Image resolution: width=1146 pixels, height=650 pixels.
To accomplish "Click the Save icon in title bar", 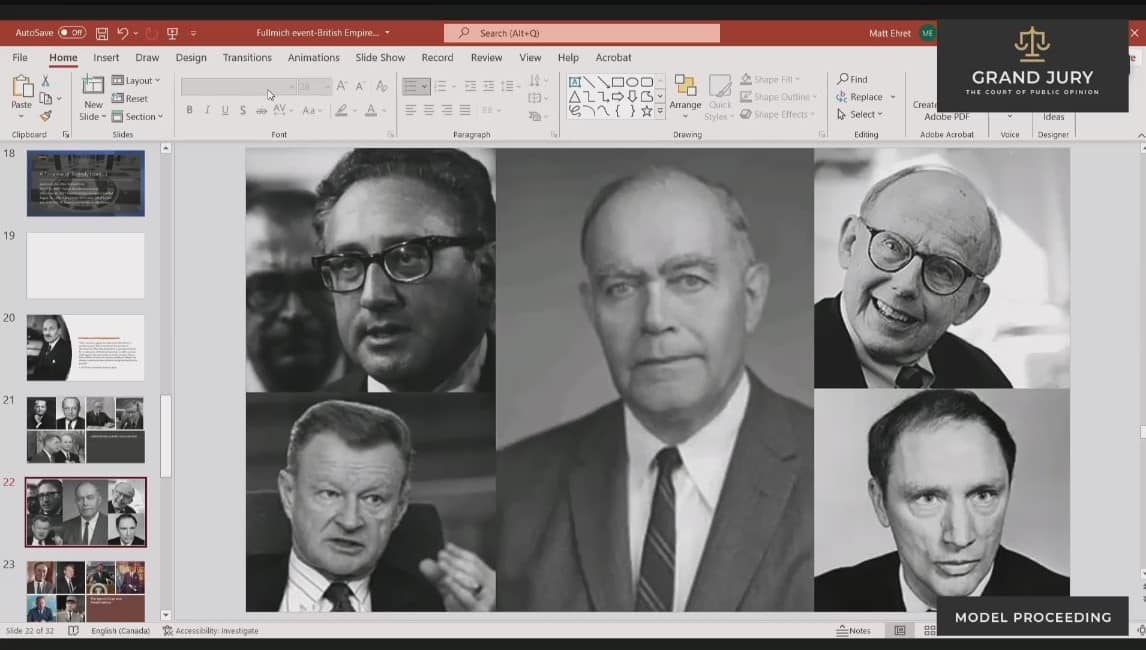I will click(x=102, y=33).
